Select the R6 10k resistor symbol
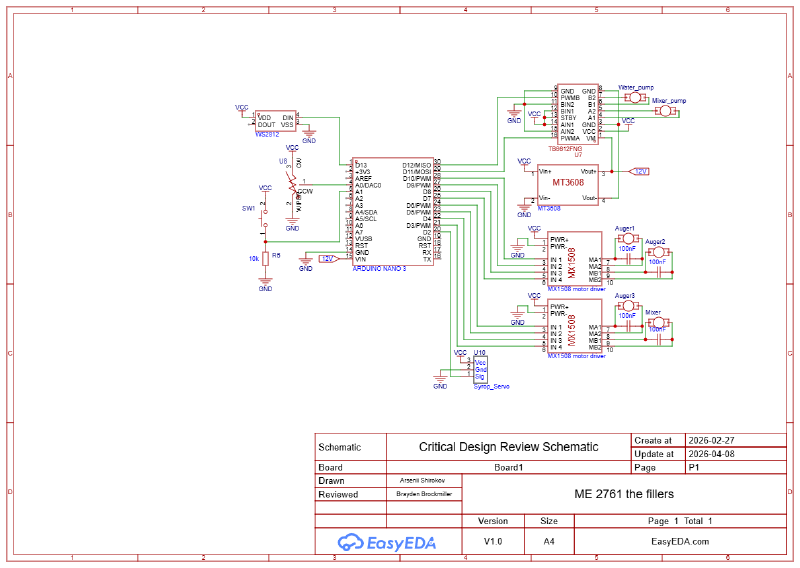 [265, 258]
